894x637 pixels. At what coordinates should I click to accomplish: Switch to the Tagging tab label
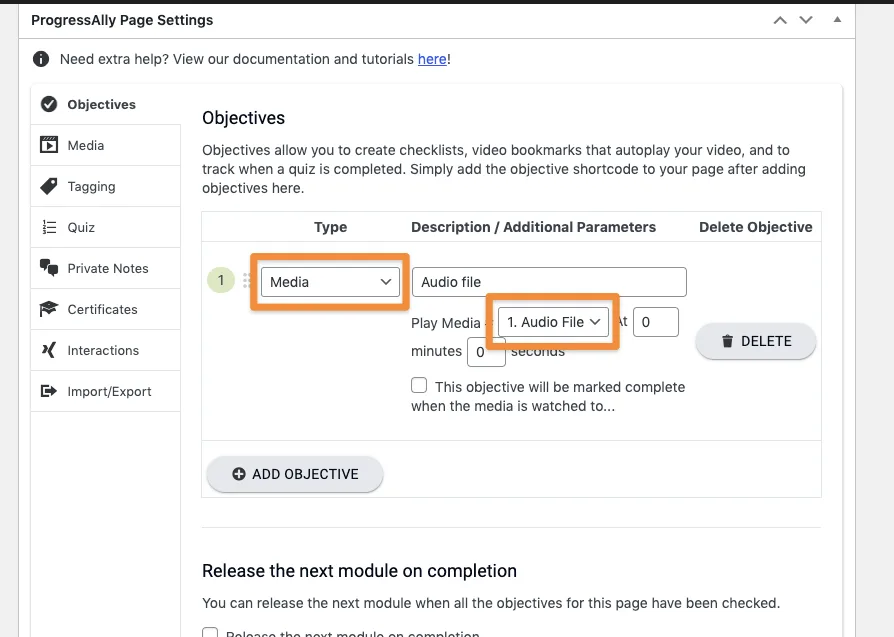tap(91, 187)
